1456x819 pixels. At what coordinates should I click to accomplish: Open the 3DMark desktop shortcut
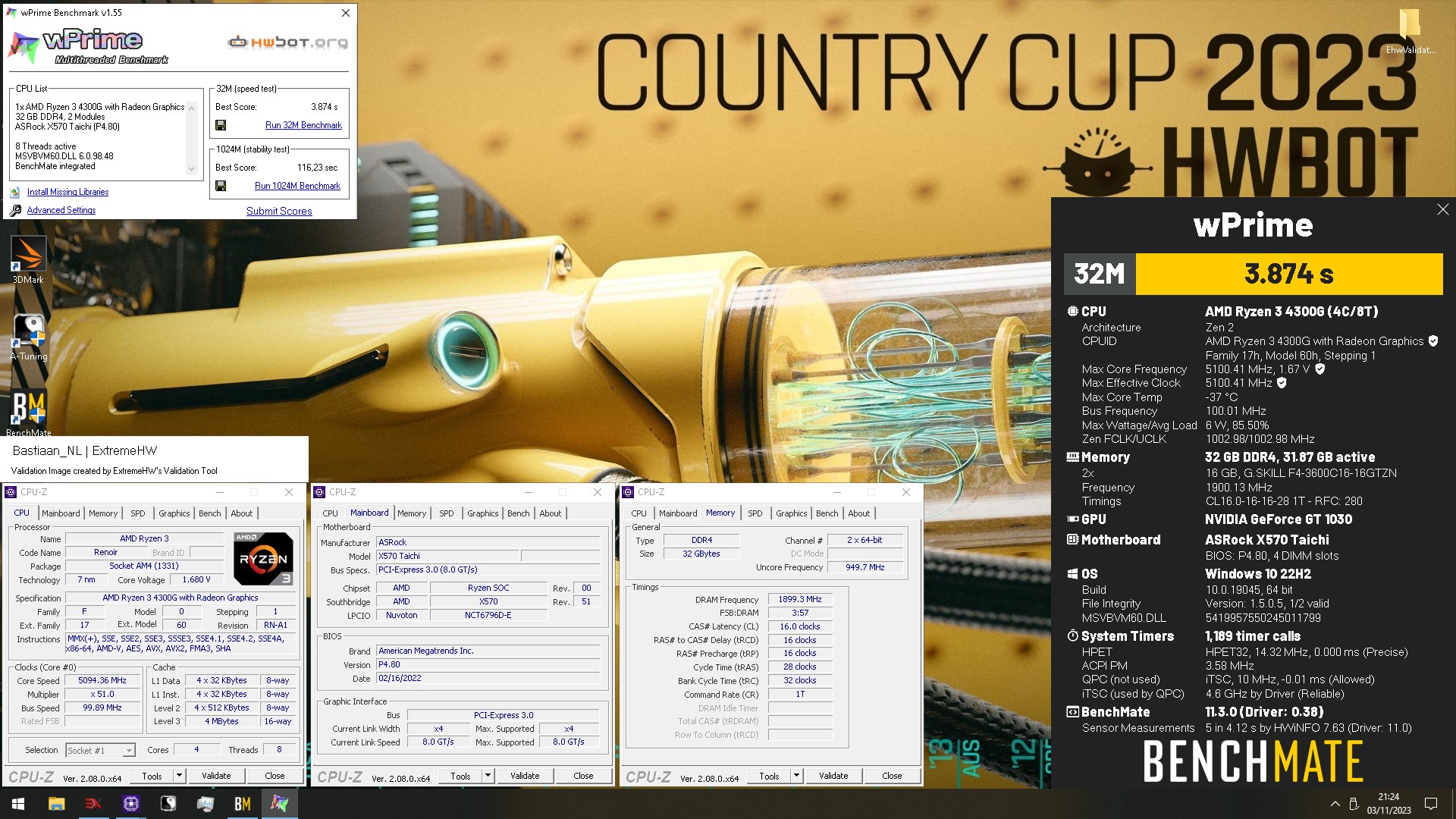[x=28, y=259]
